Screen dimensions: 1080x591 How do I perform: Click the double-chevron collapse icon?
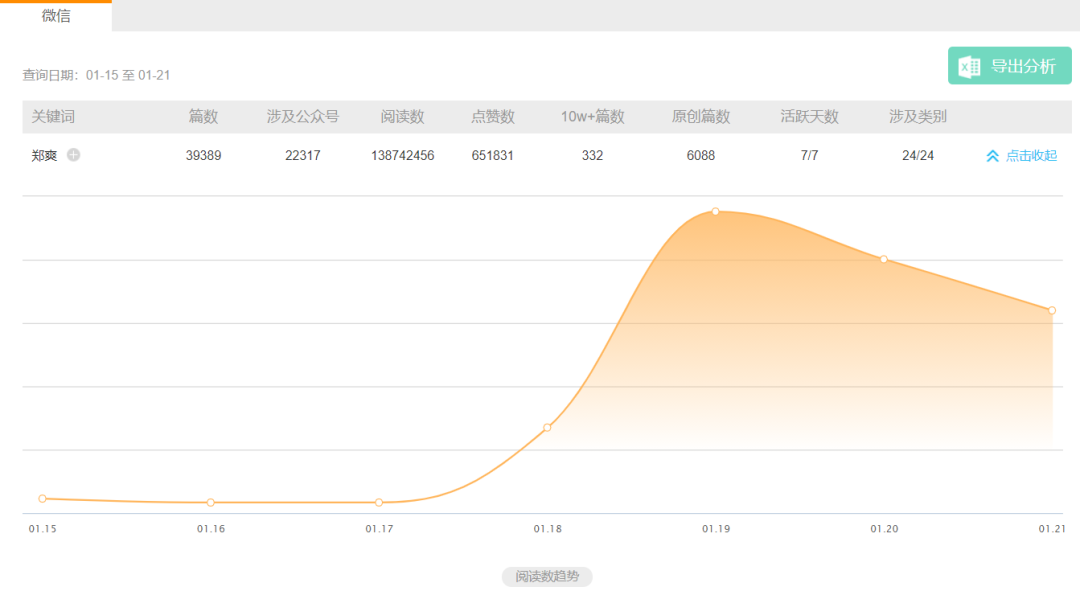(992, 156)
